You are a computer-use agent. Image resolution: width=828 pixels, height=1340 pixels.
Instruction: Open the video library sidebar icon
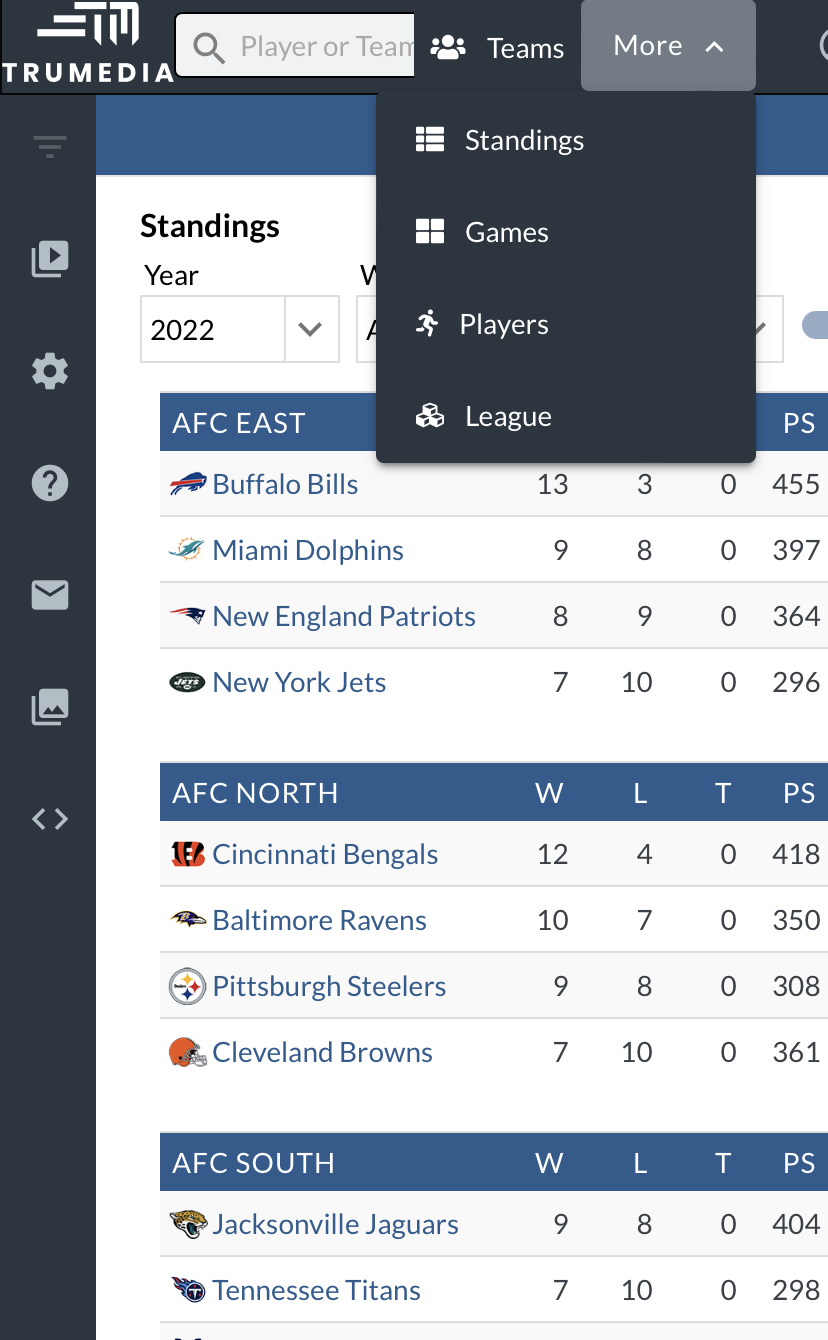pos(50,259)
